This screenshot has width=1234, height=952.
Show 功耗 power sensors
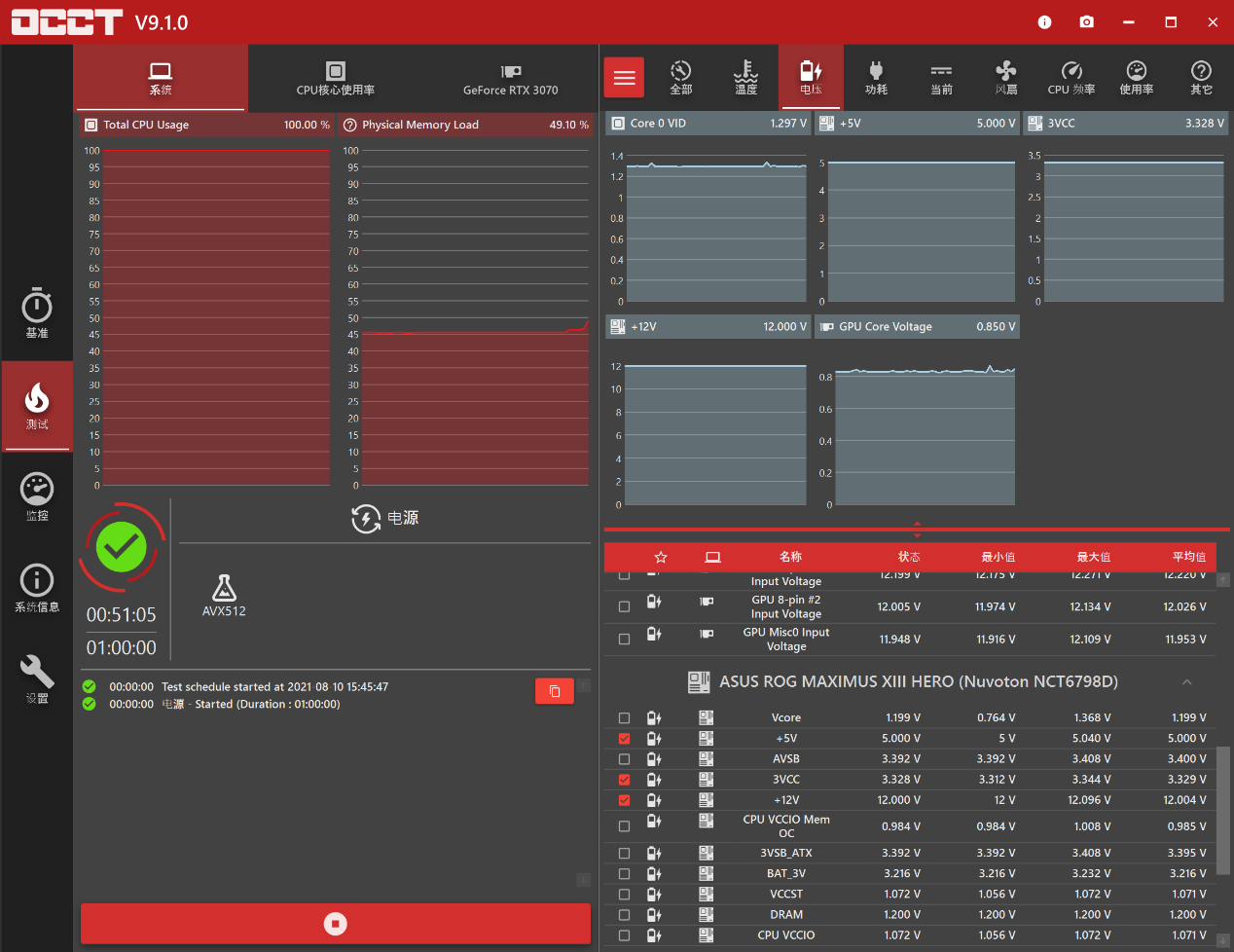click(x=876, y=77)
